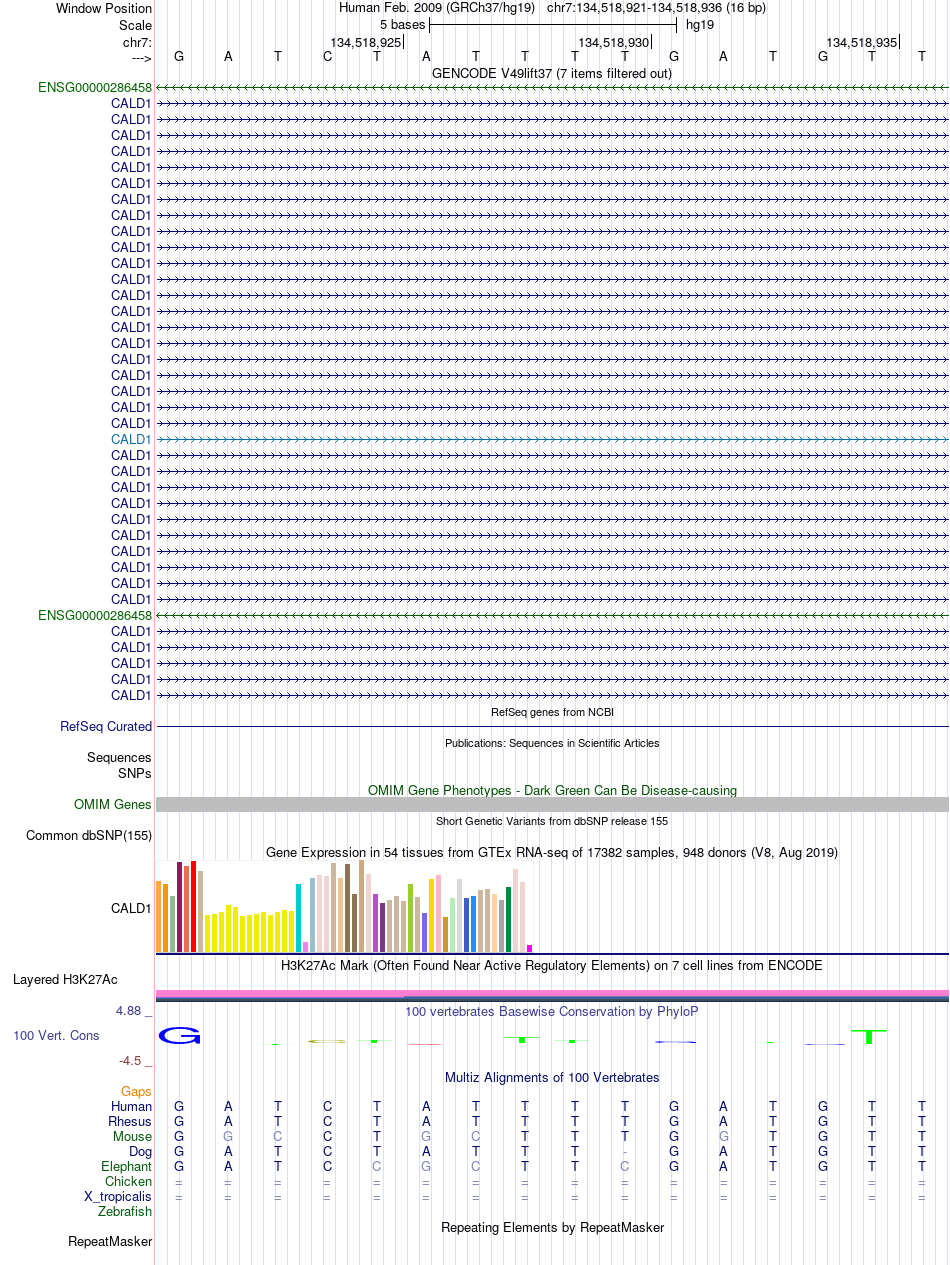This screenshot has width=950, height=1265.
Task: Click 'Repeating Elements by RepeatMasker' title
Action: (552, 1228)
